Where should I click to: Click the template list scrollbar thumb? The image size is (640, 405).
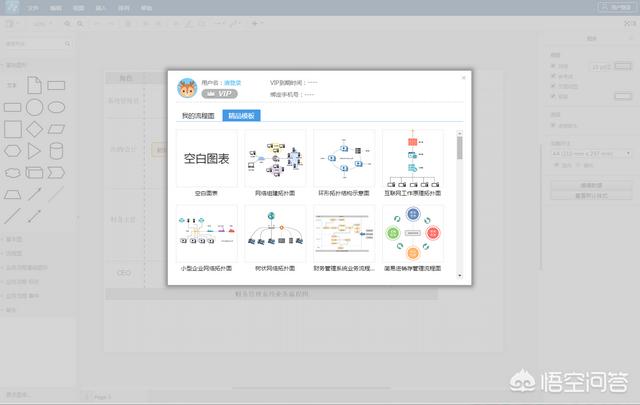coord(460,148)
